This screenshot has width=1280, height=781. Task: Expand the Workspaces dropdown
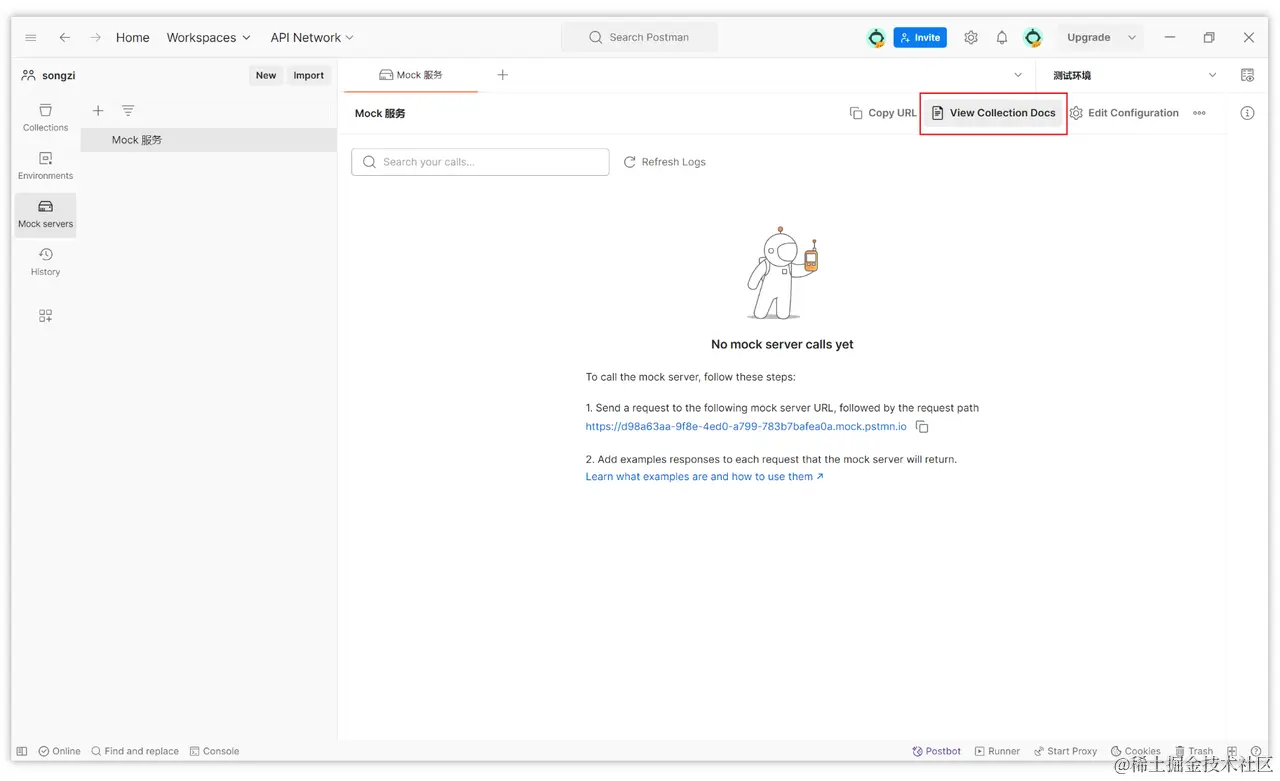click(208, 38)
